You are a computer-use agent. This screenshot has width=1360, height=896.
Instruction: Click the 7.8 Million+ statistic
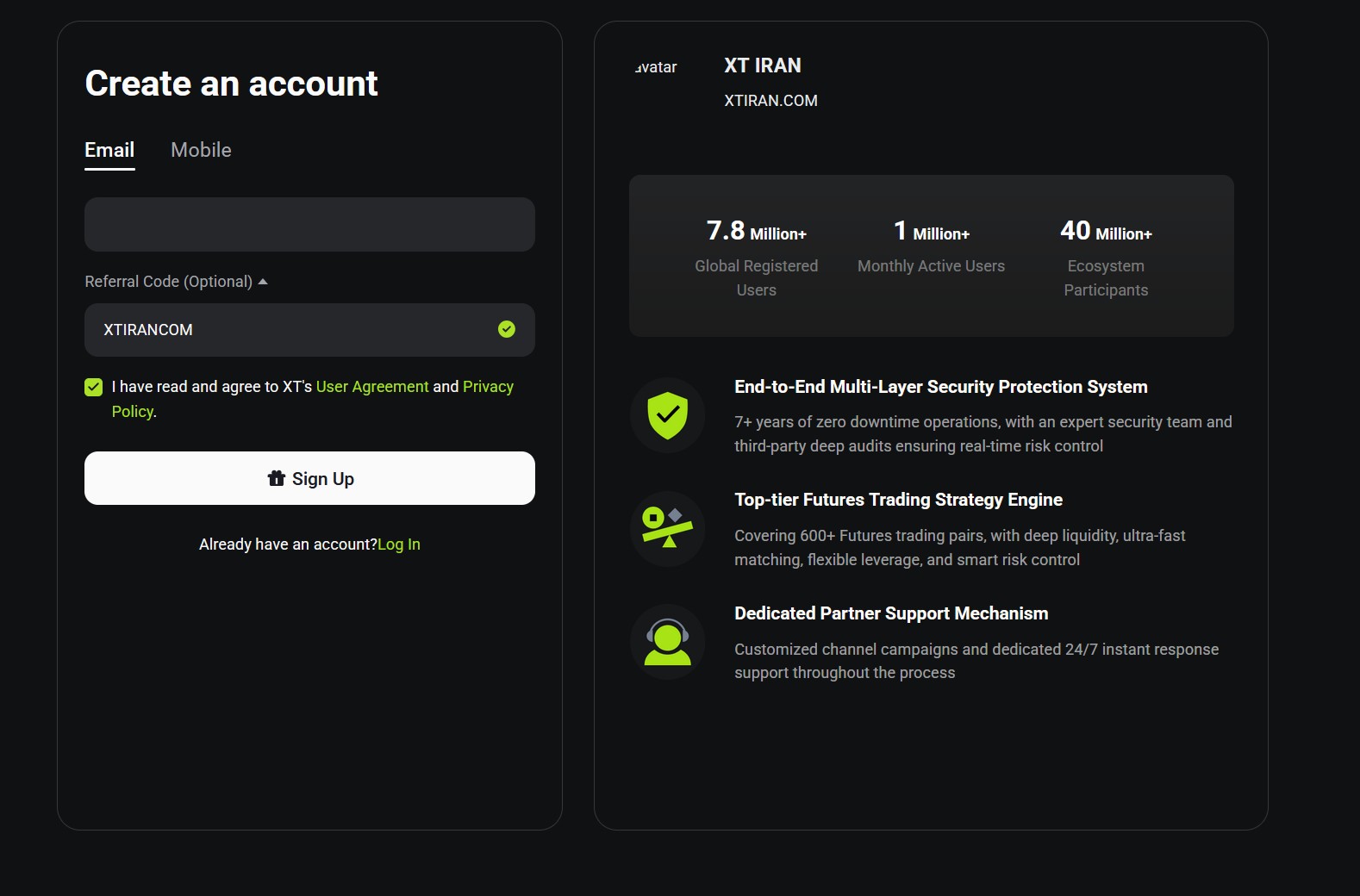pos(757,231)
